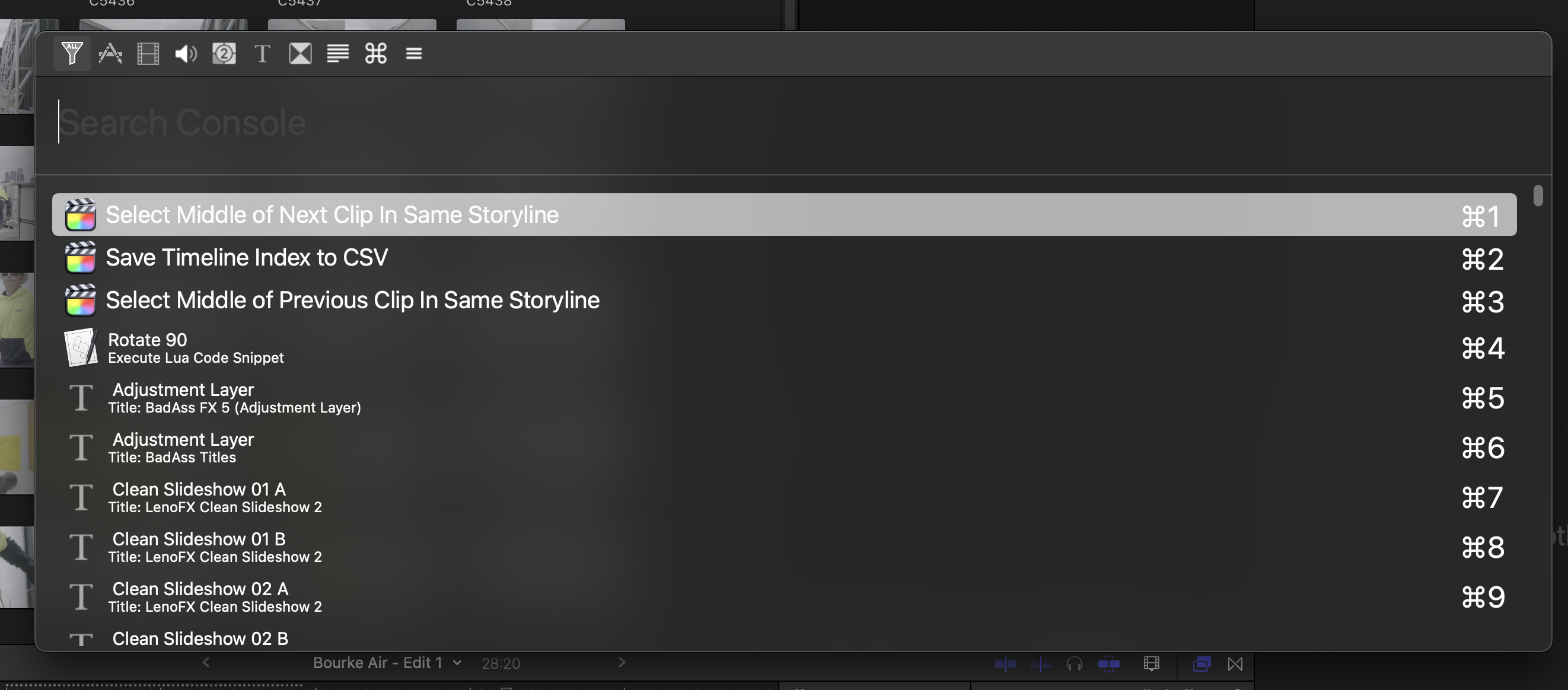This screenshot has width=1568, height=690.
Task: Filter console by Command shortcuts icon
Action: [x=375, y=53]
